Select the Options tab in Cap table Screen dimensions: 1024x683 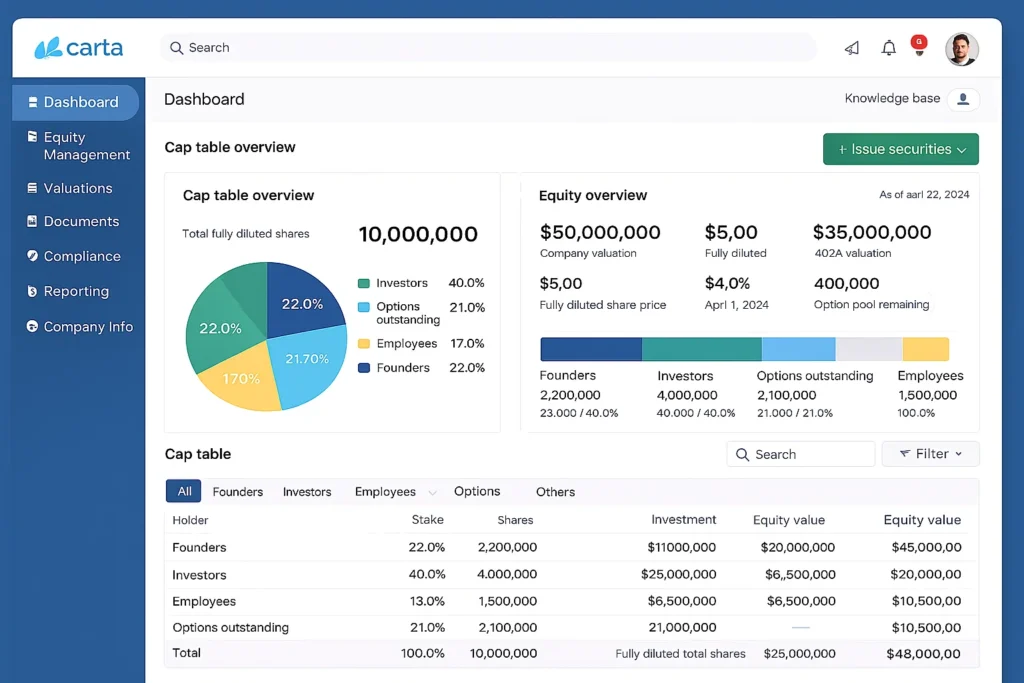click(477, 491)
